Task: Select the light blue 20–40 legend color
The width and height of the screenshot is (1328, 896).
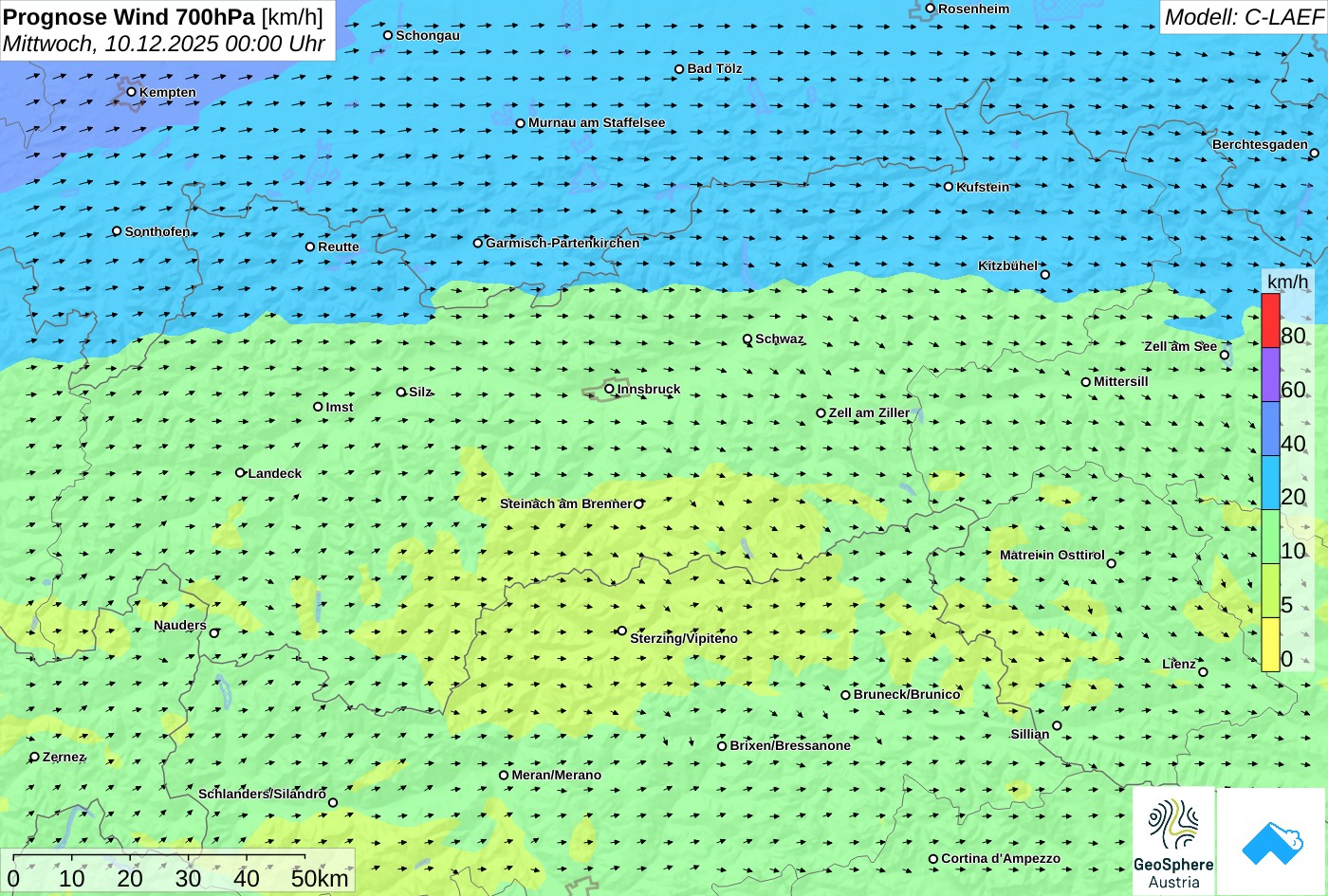Action: pos(1270,483)
